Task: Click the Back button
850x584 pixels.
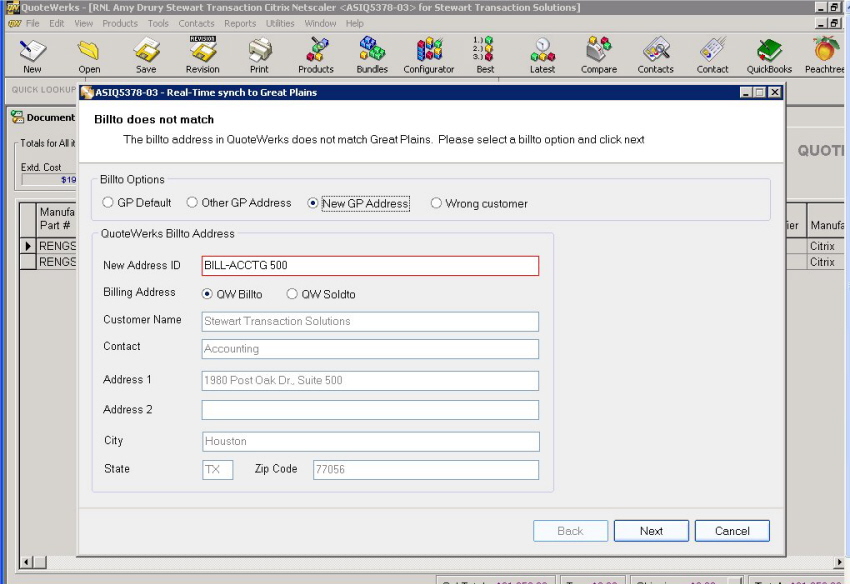Action: coord(570,531)
